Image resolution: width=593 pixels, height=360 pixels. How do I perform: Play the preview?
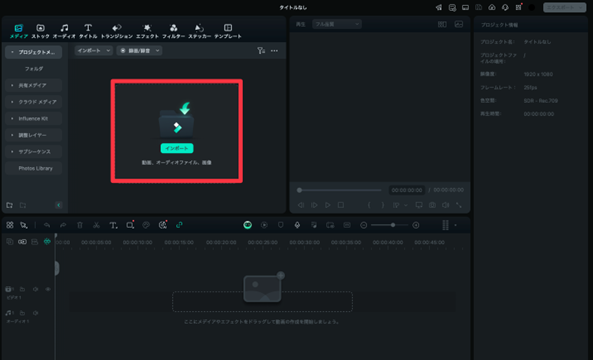coord(328,205)
